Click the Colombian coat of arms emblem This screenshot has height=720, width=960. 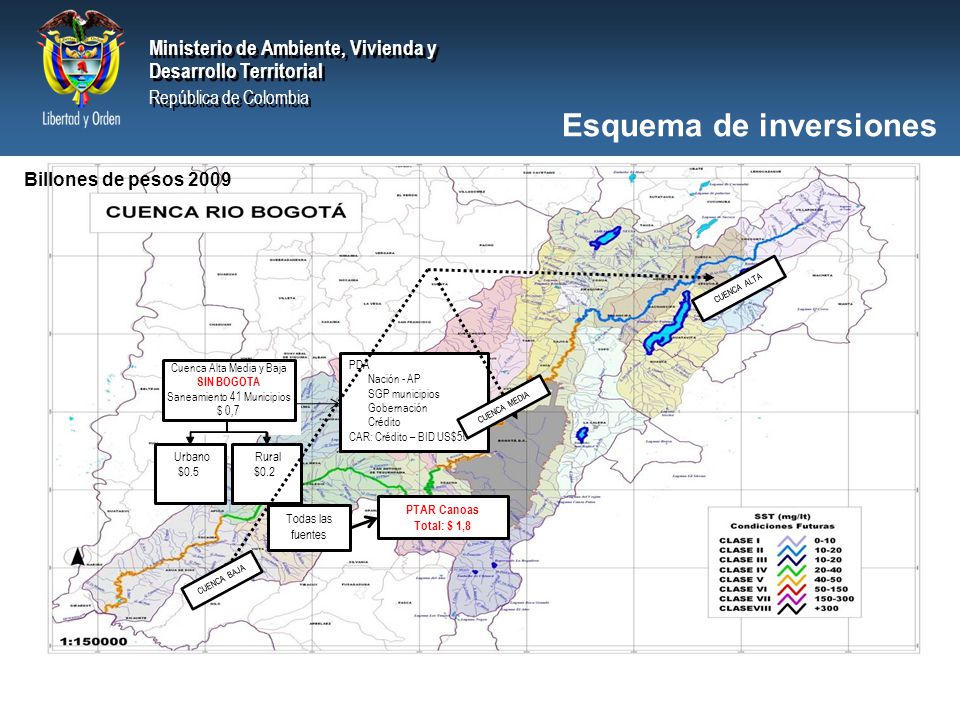(81, 58)
